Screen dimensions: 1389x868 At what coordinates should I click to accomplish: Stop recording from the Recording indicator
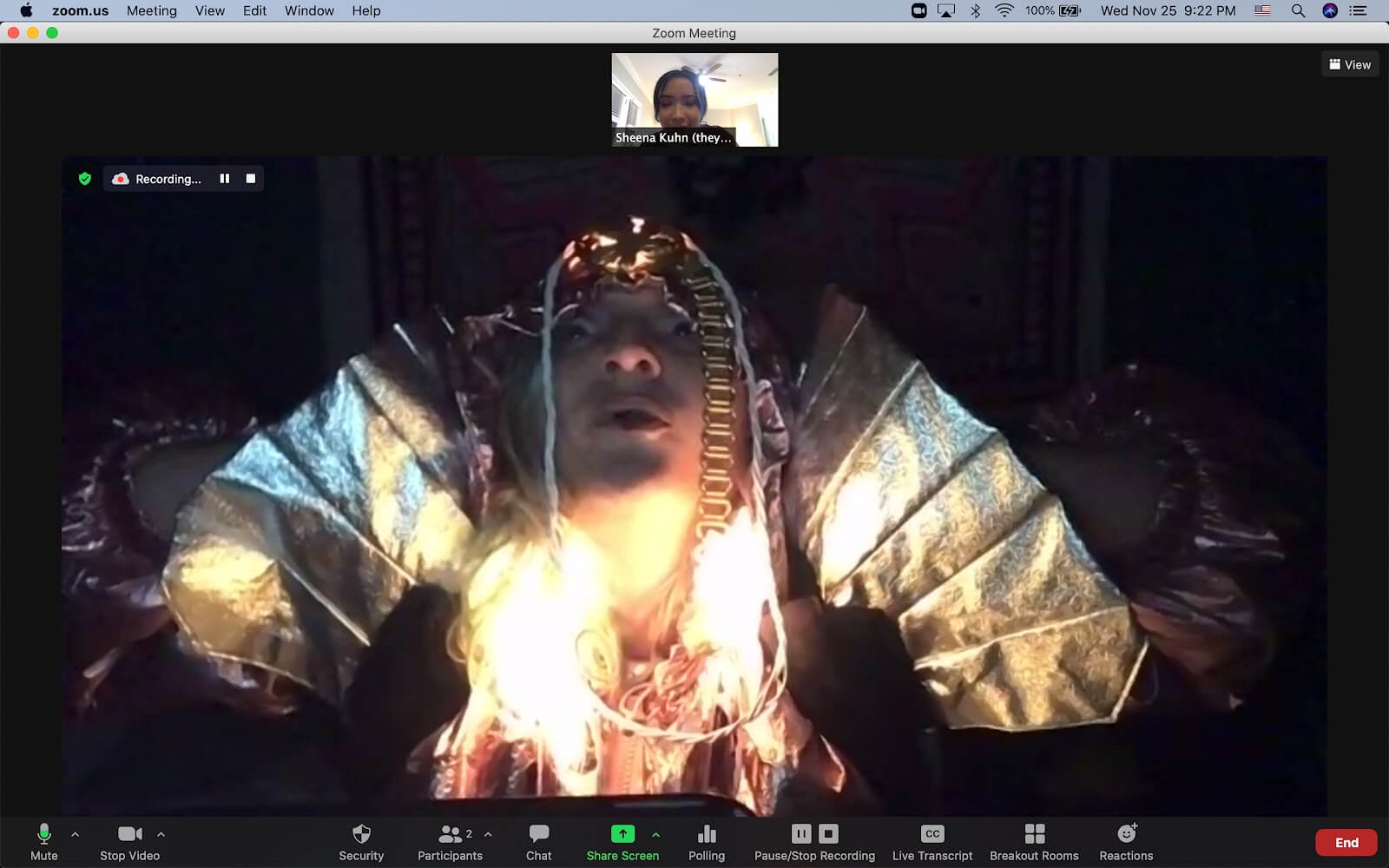(251, 179)
